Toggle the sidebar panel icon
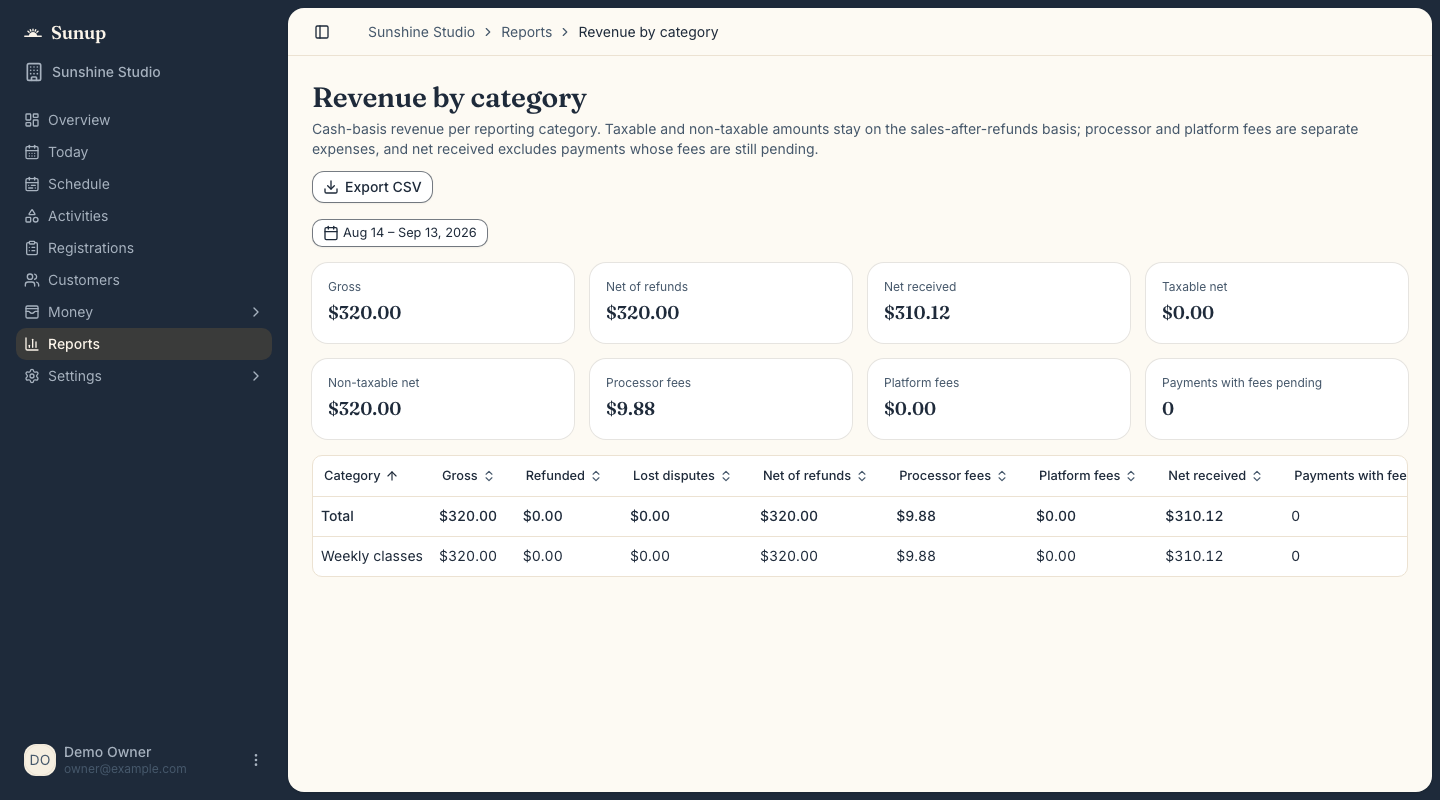 tap(322, 32)
